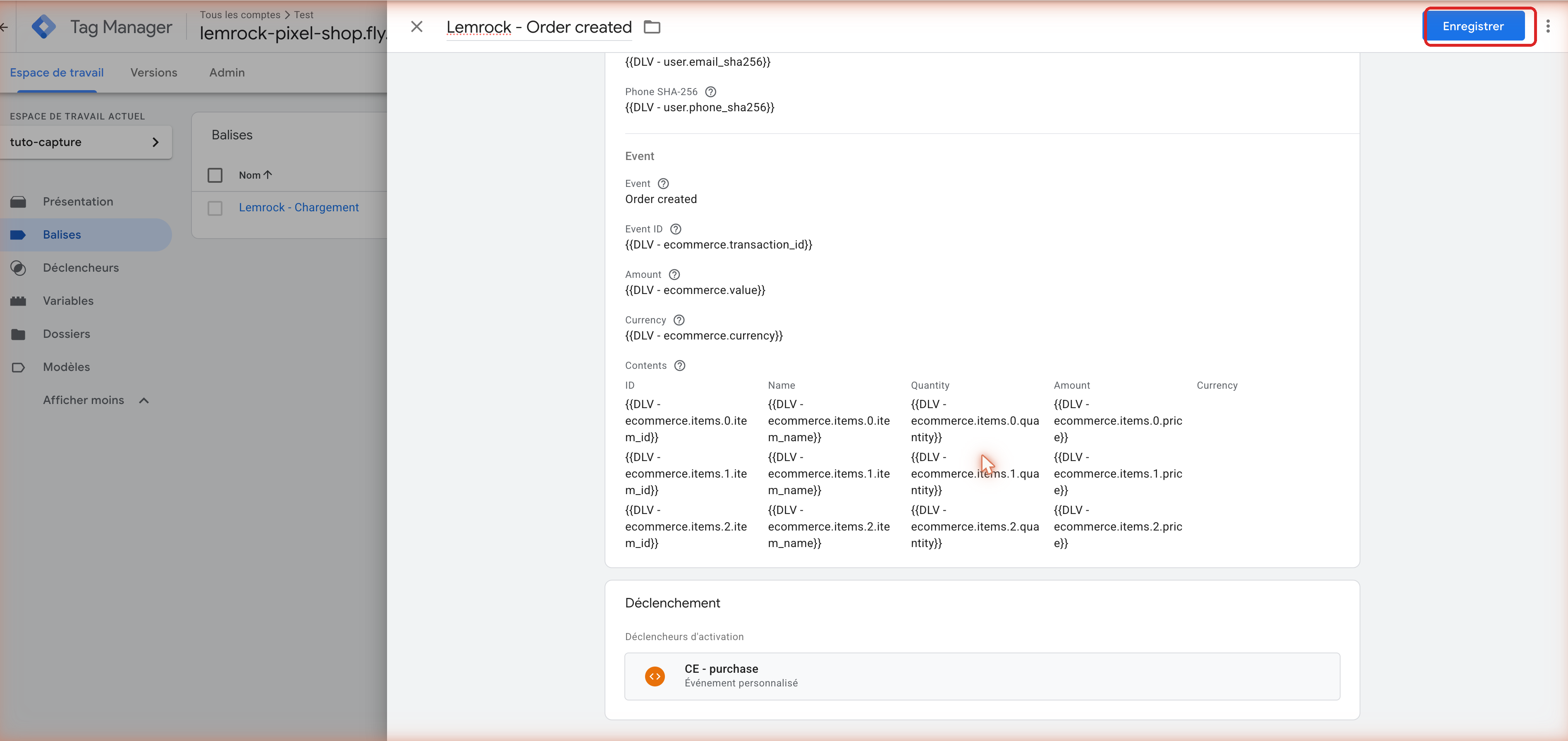Screen dimensions: 1568x741
Task: Sort tags by Nom column
Action: pyautogui.click(x=255, y=175)
